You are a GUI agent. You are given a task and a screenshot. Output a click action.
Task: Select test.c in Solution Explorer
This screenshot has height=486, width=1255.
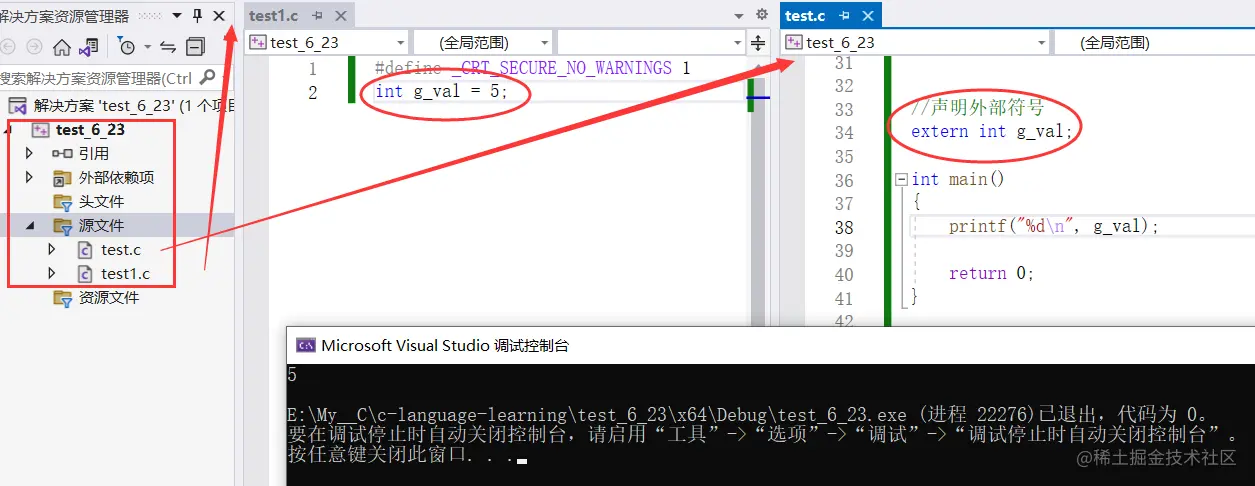pos(121,250)
